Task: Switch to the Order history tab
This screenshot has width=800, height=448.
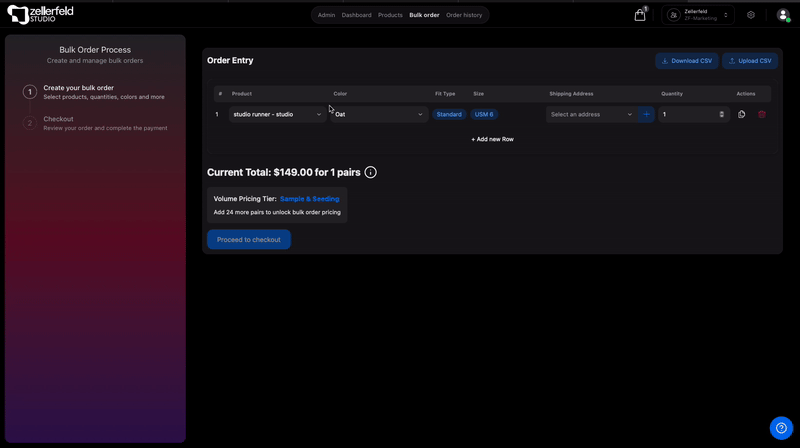Action: point(464,15)
